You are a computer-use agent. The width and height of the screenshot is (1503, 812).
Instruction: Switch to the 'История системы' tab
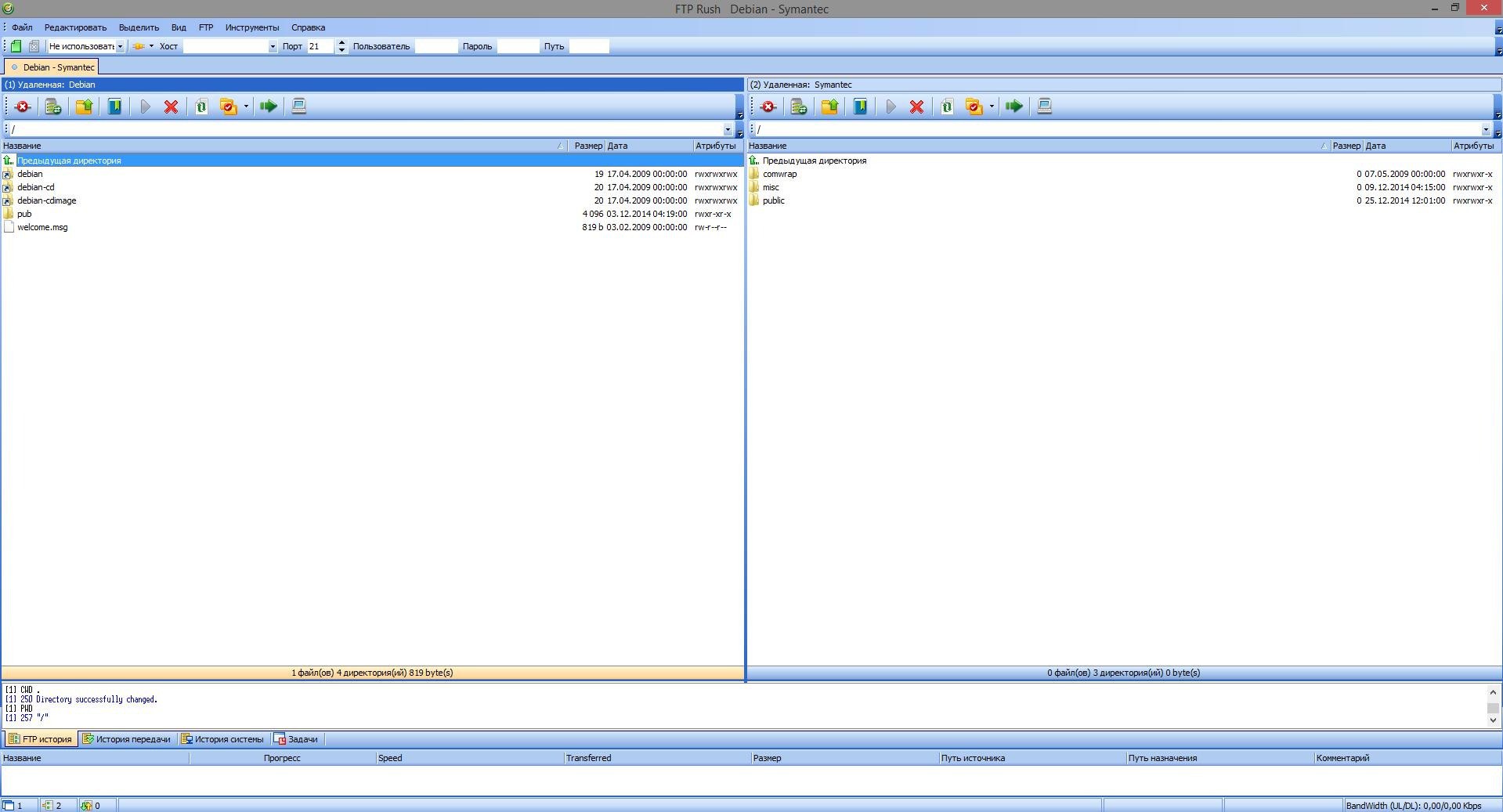(223, 739)
